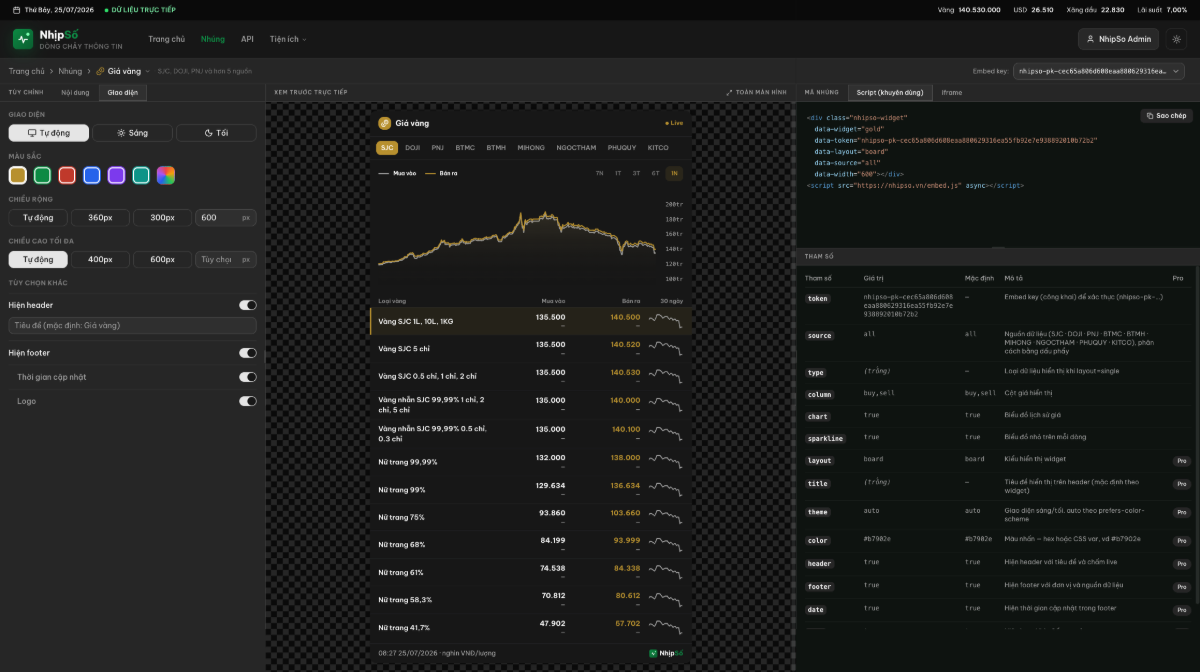Select the Sáng light theme option
The height and width of the screenshot is (672, 1200).
pos(132,133)
